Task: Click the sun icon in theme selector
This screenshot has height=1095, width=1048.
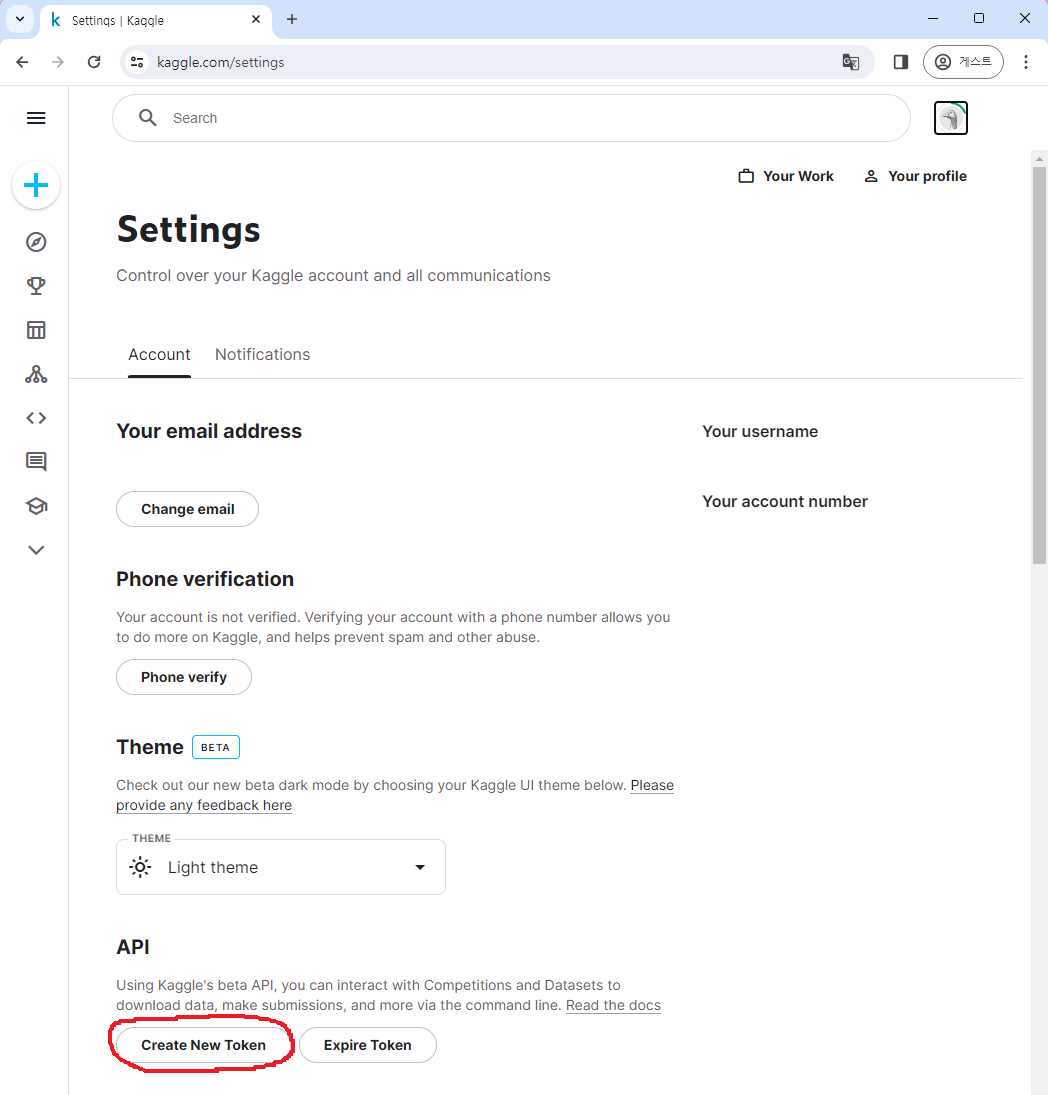Action: [140, 867]
